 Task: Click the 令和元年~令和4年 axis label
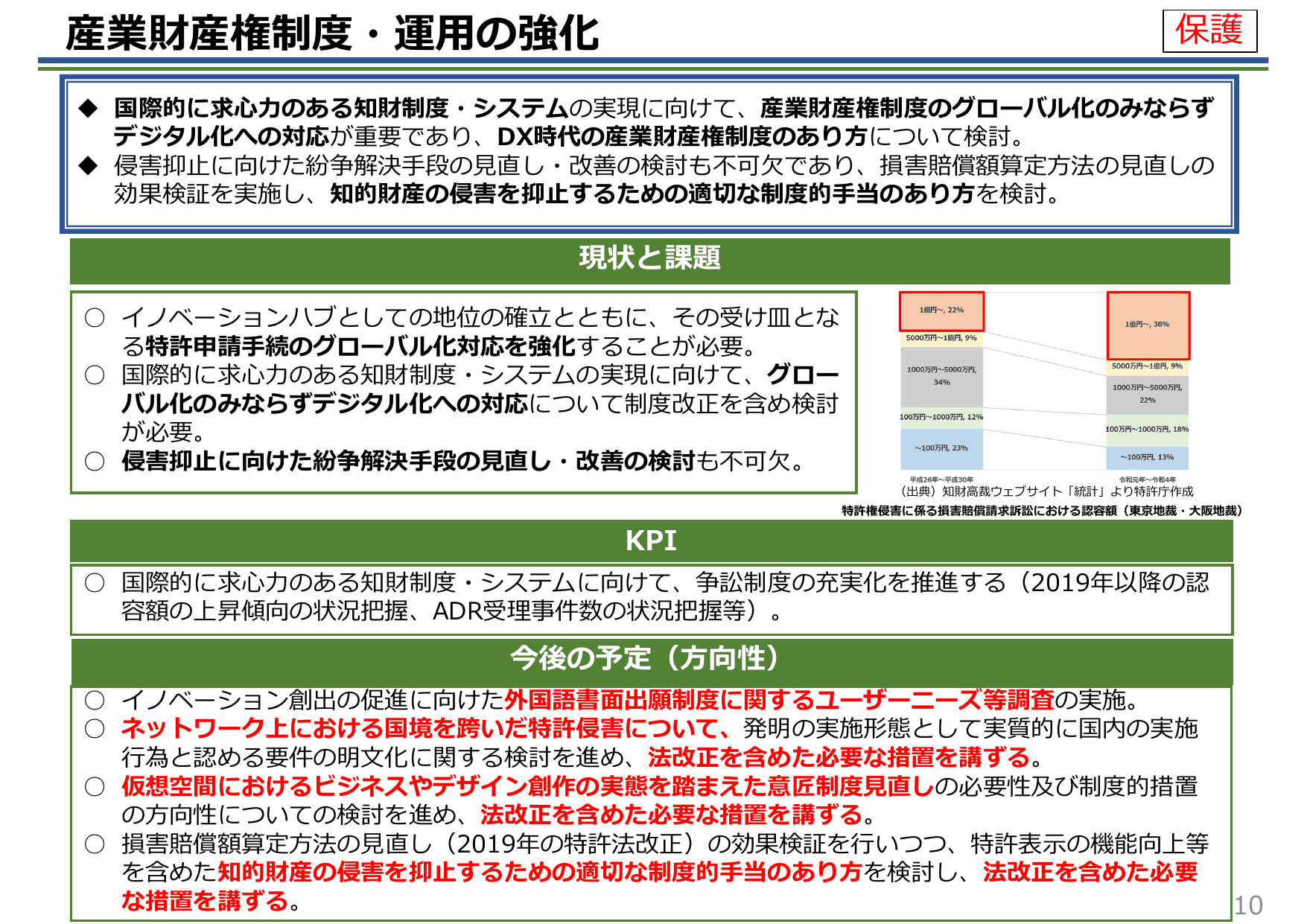pos(1147,479)
